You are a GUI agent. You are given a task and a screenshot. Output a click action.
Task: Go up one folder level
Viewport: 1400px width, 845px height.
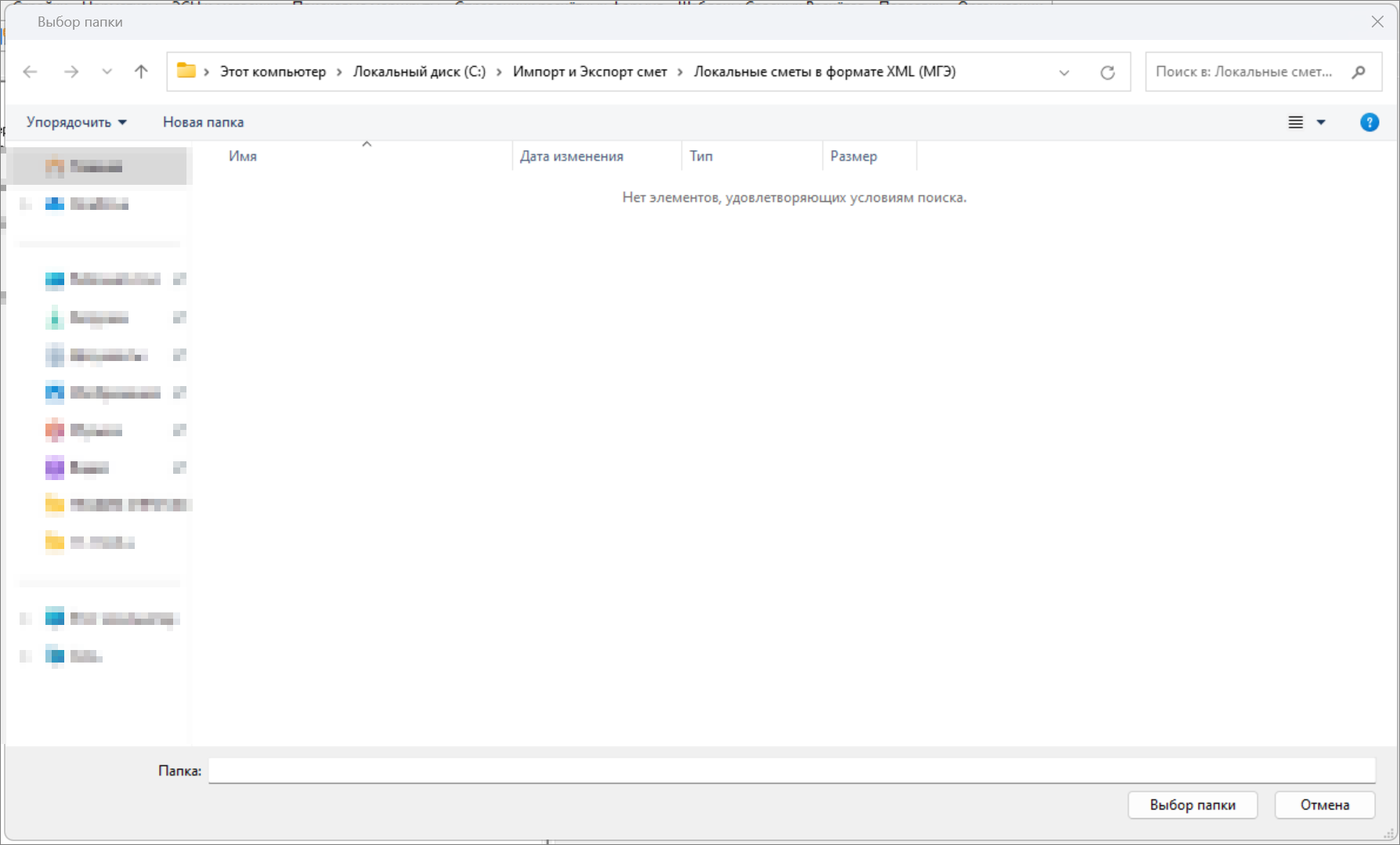[141, 72]
